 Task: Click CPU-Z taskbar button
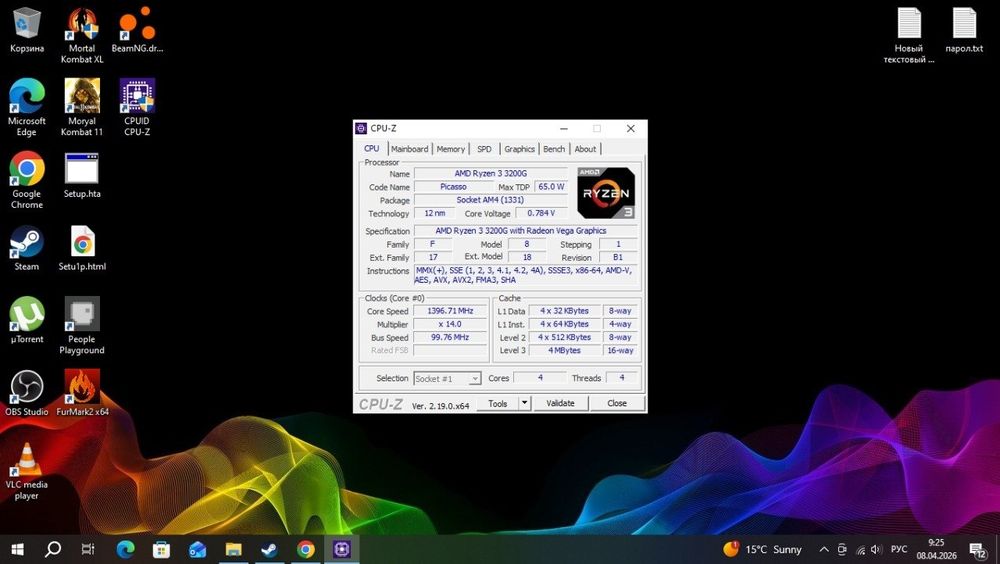pos(342,549)
